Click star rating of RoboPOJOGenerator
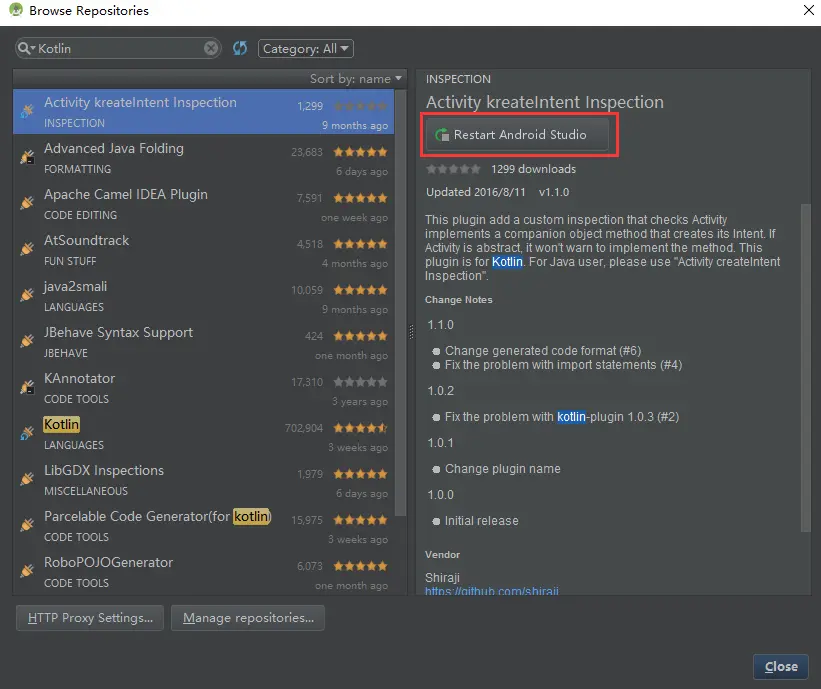 pos(360,566)
